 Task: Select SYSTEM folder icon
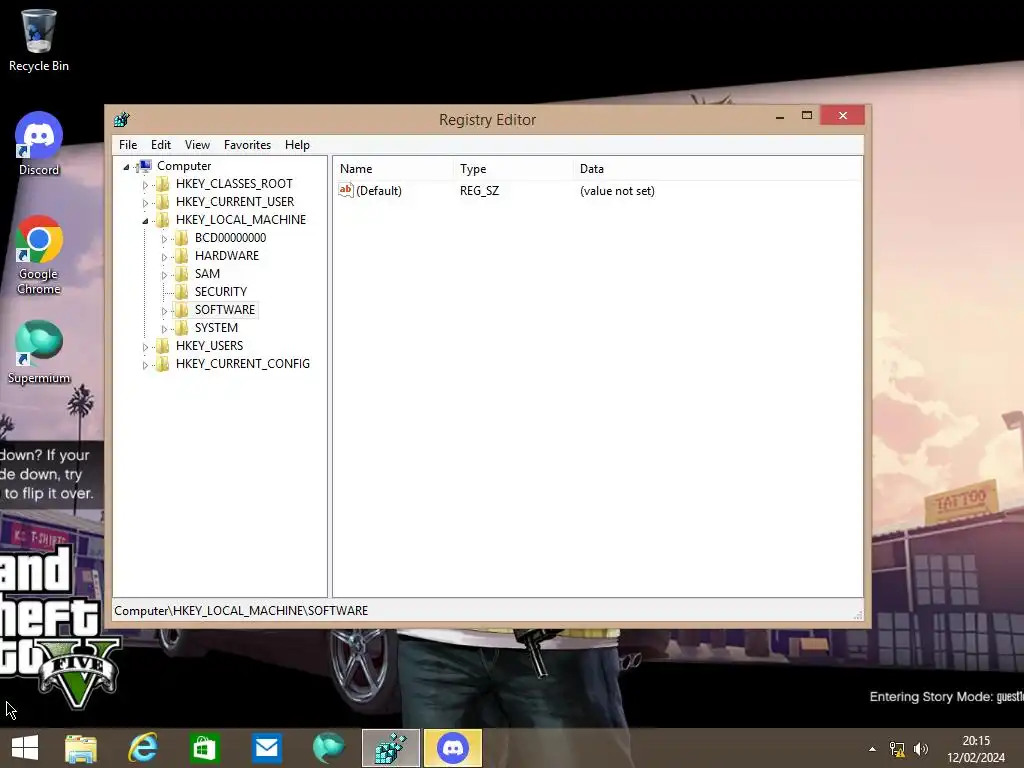point(182,327)
